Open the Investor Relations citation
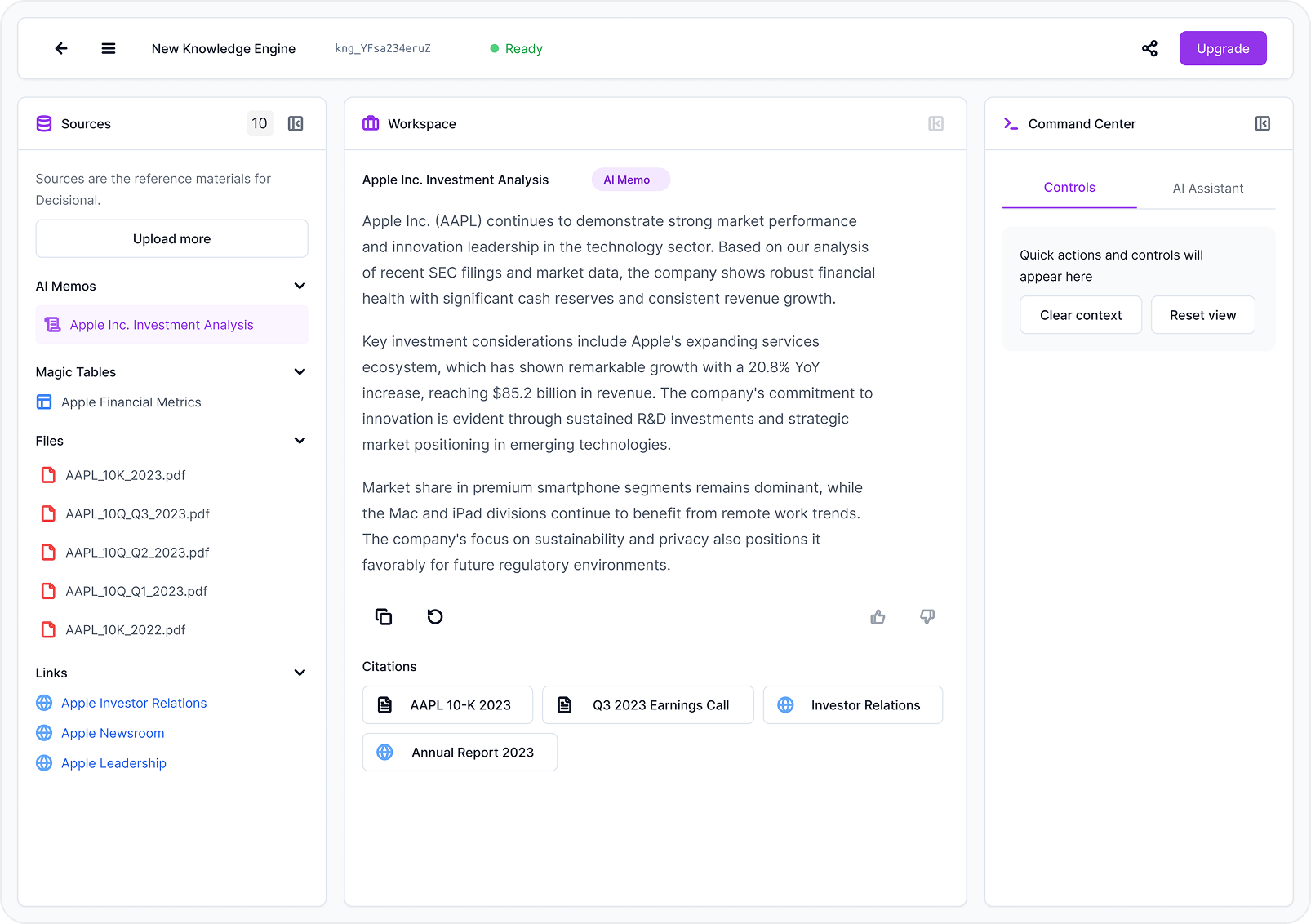This screenshot has width=1311, height=924. (853, 705)
